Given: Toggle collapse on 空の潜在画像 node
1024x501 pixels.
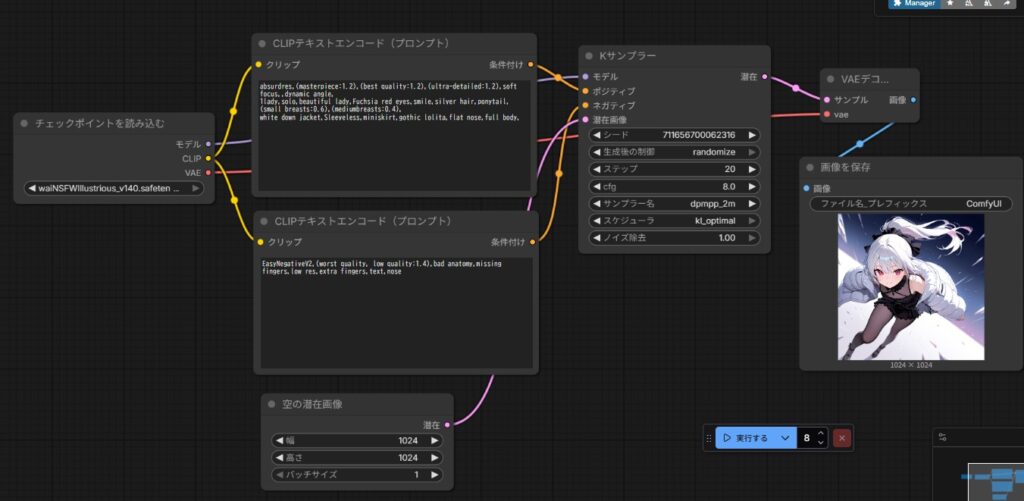Looking at the screenshot, I should [x=274, y=404].
